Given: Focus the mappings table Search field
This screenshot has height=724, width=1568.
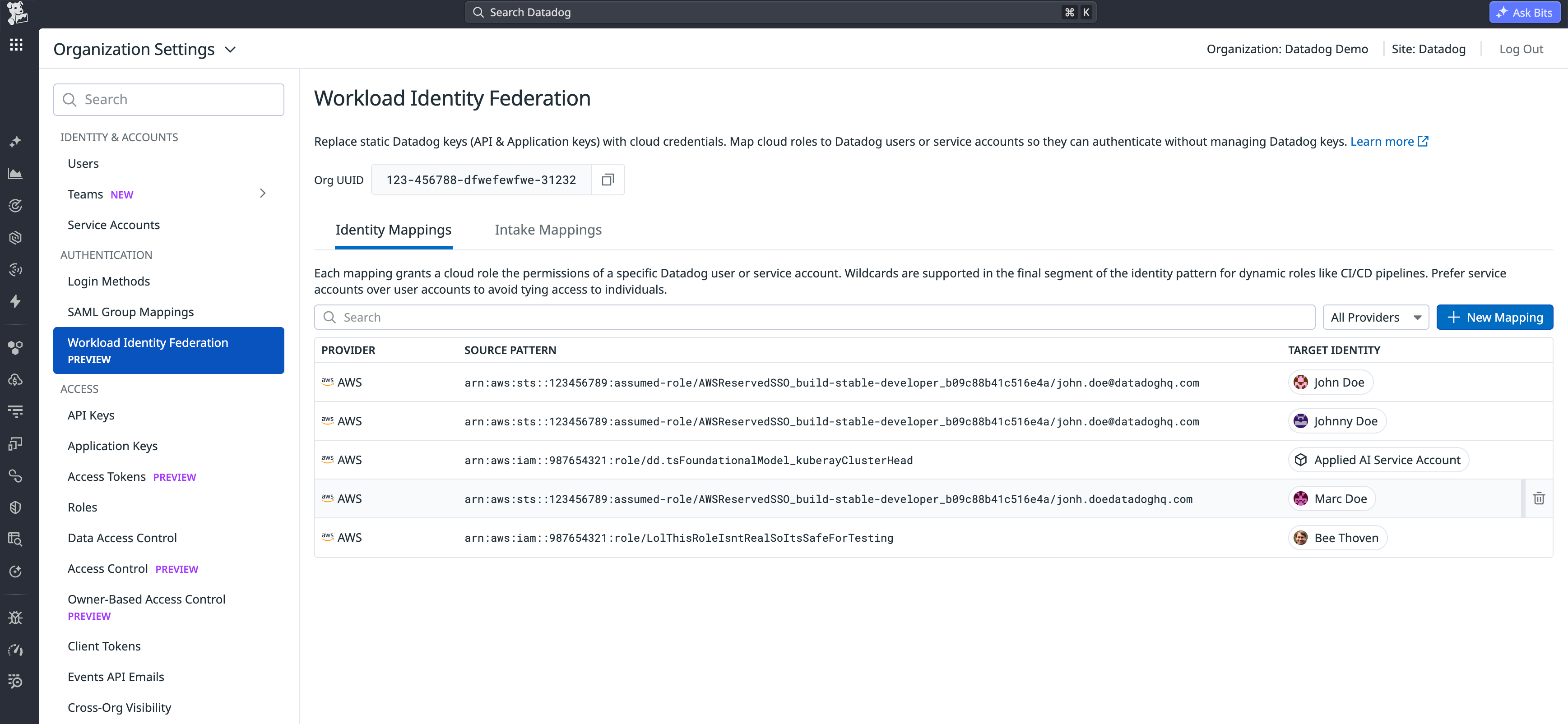Looking at the screenshot, I should tap(814, 317).
